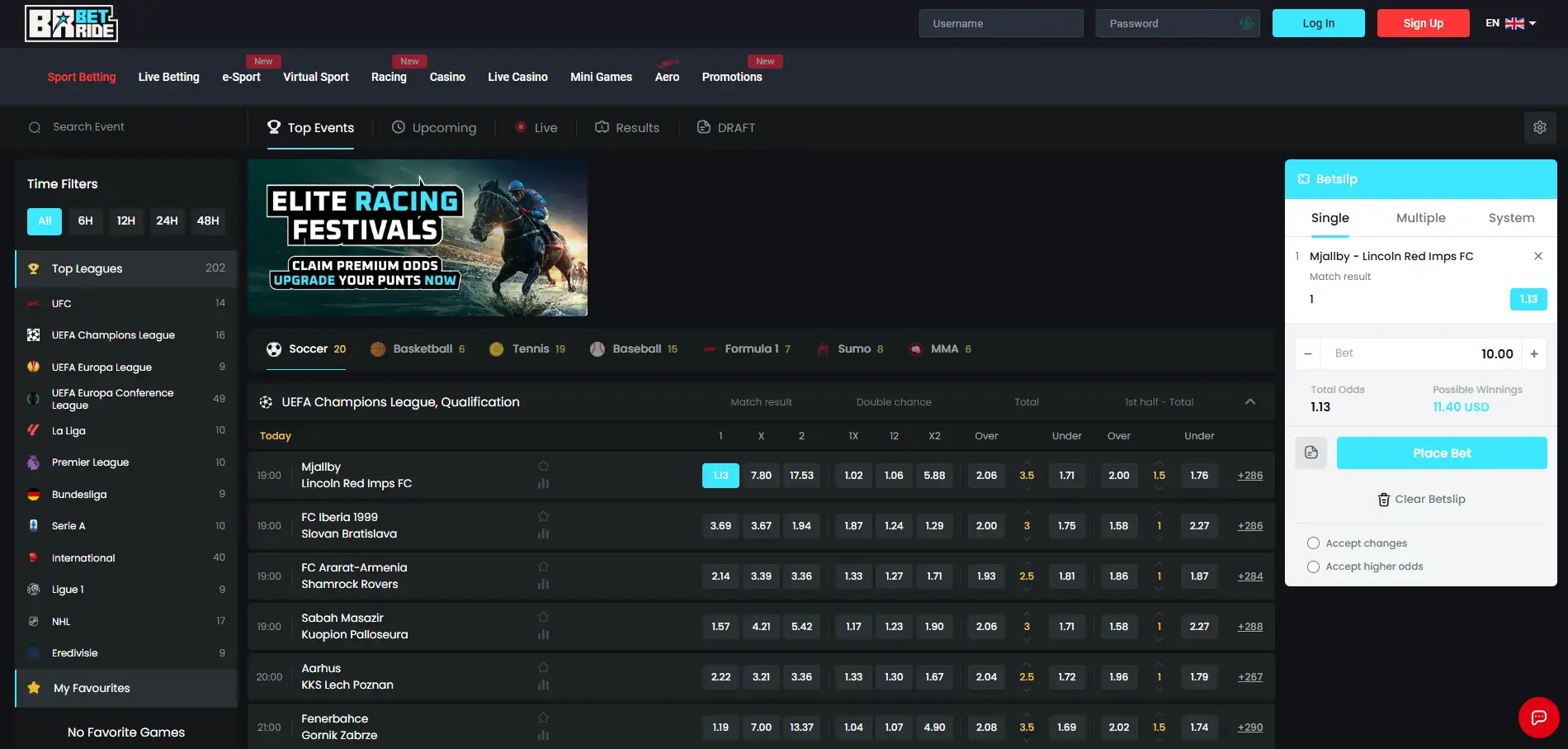Select 7.80 draw odds for Mjallby match
This screenshot has height=749, width=1568.
[x=761, y=476]
